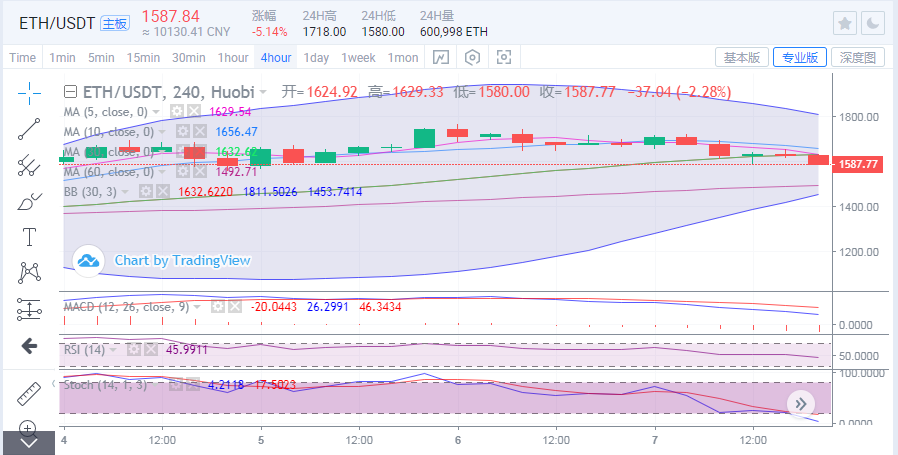This screenshot has height=455, width=898.
Task: Expand RSI (14) dropdown arrow
Action: [113, 350]
